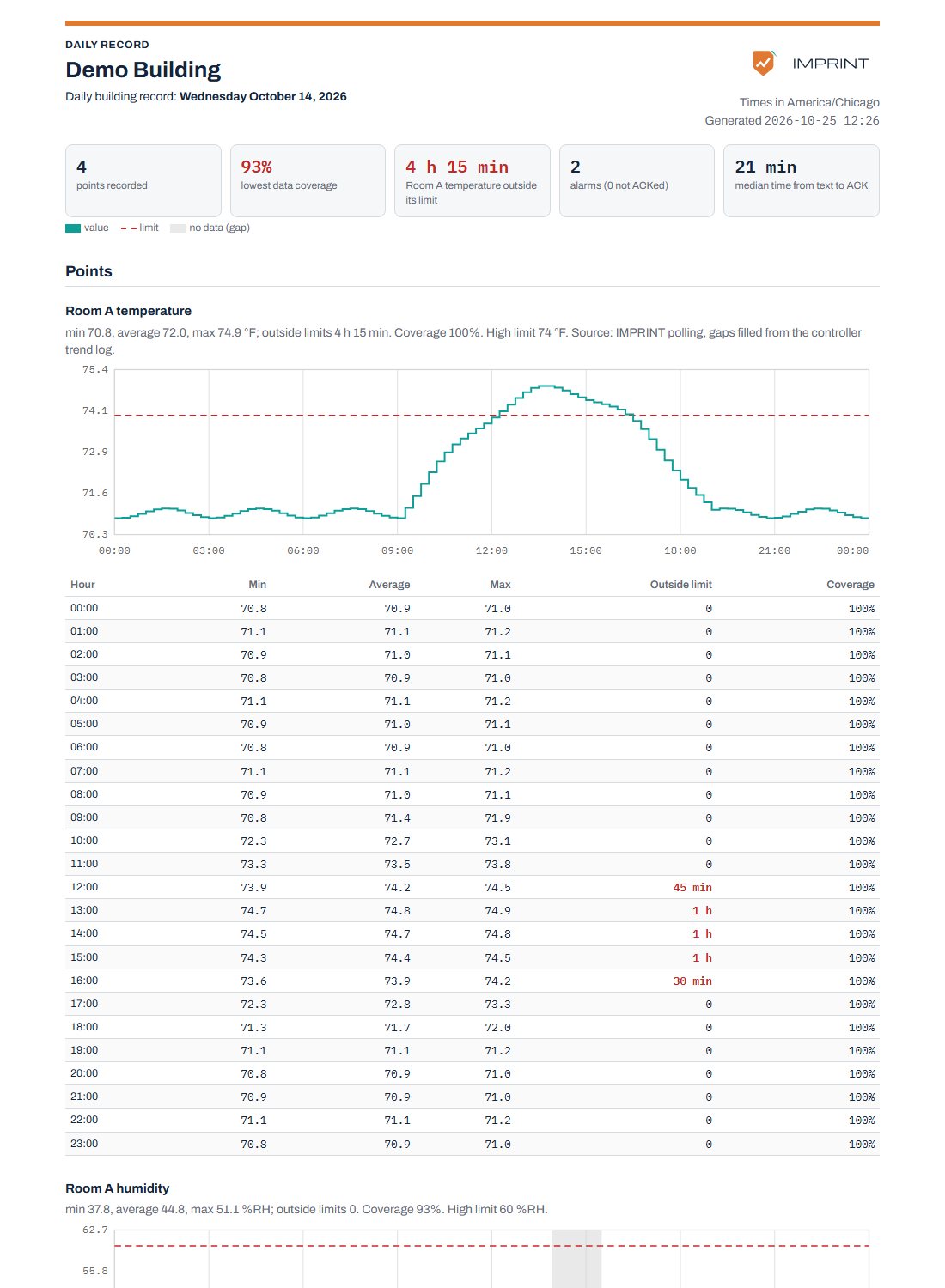Screen dimensions: 945x1288
Task: Click the gray no data legend swatch
Action: pyautogui.click(x=178, y=228)
